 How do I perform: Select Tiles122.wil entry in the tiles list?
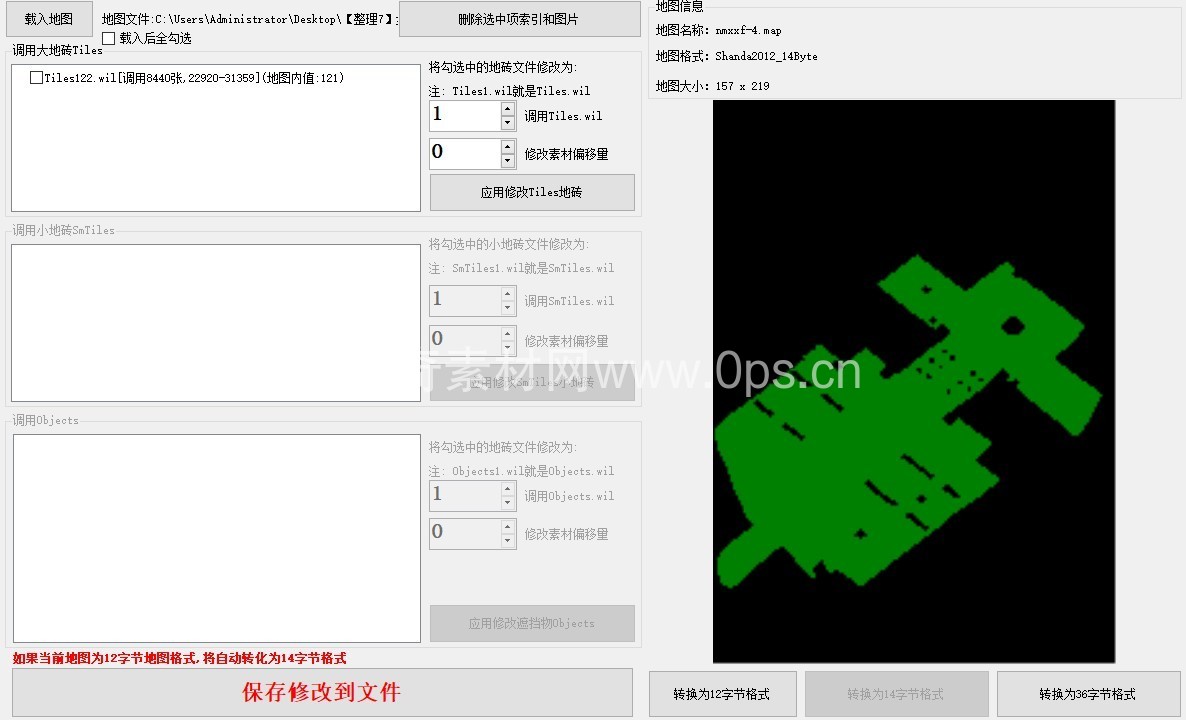click(190, 78)
